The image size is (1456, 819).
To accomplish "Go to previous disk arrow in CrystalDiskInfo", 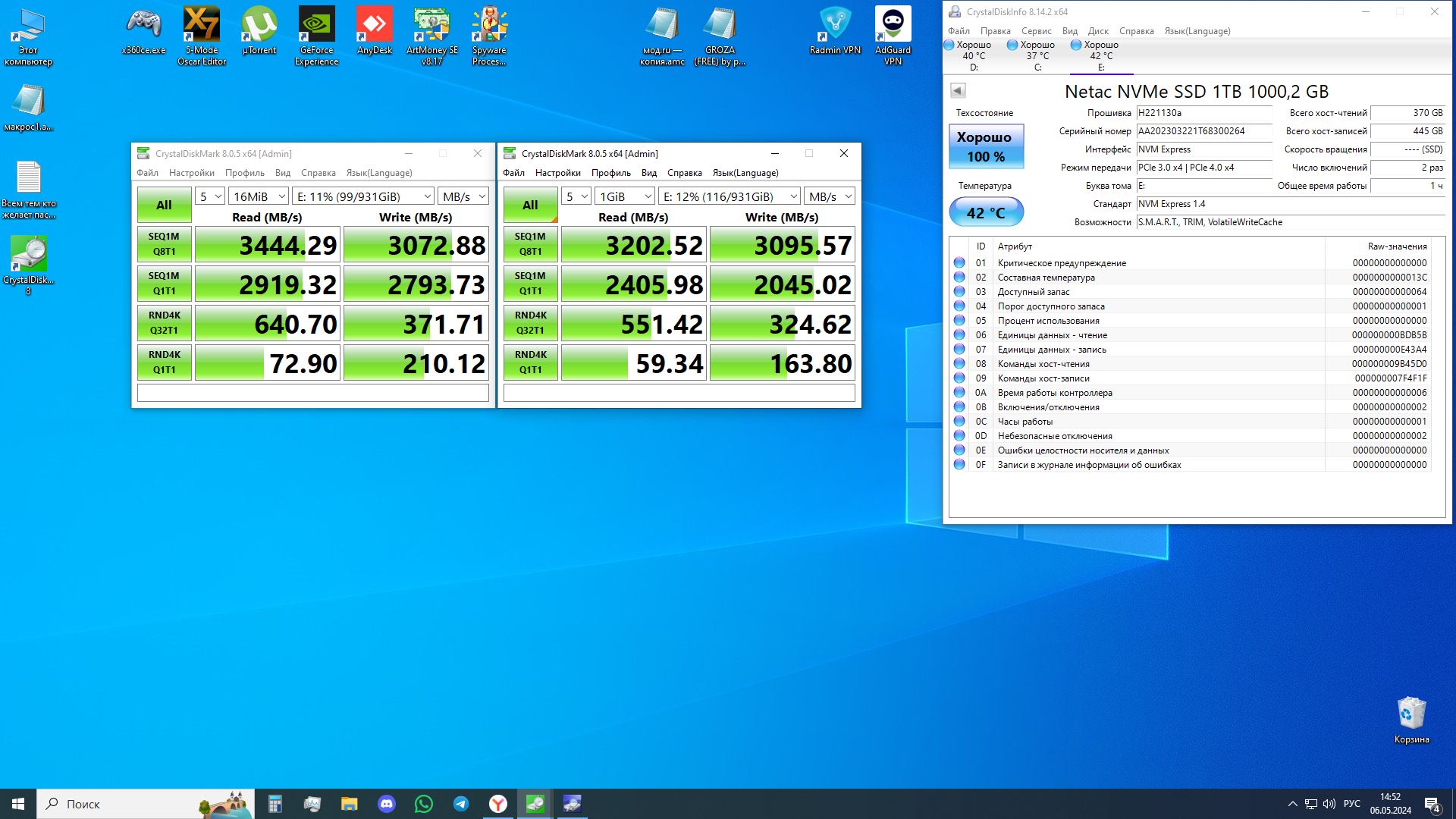I will tap(958, 91).
